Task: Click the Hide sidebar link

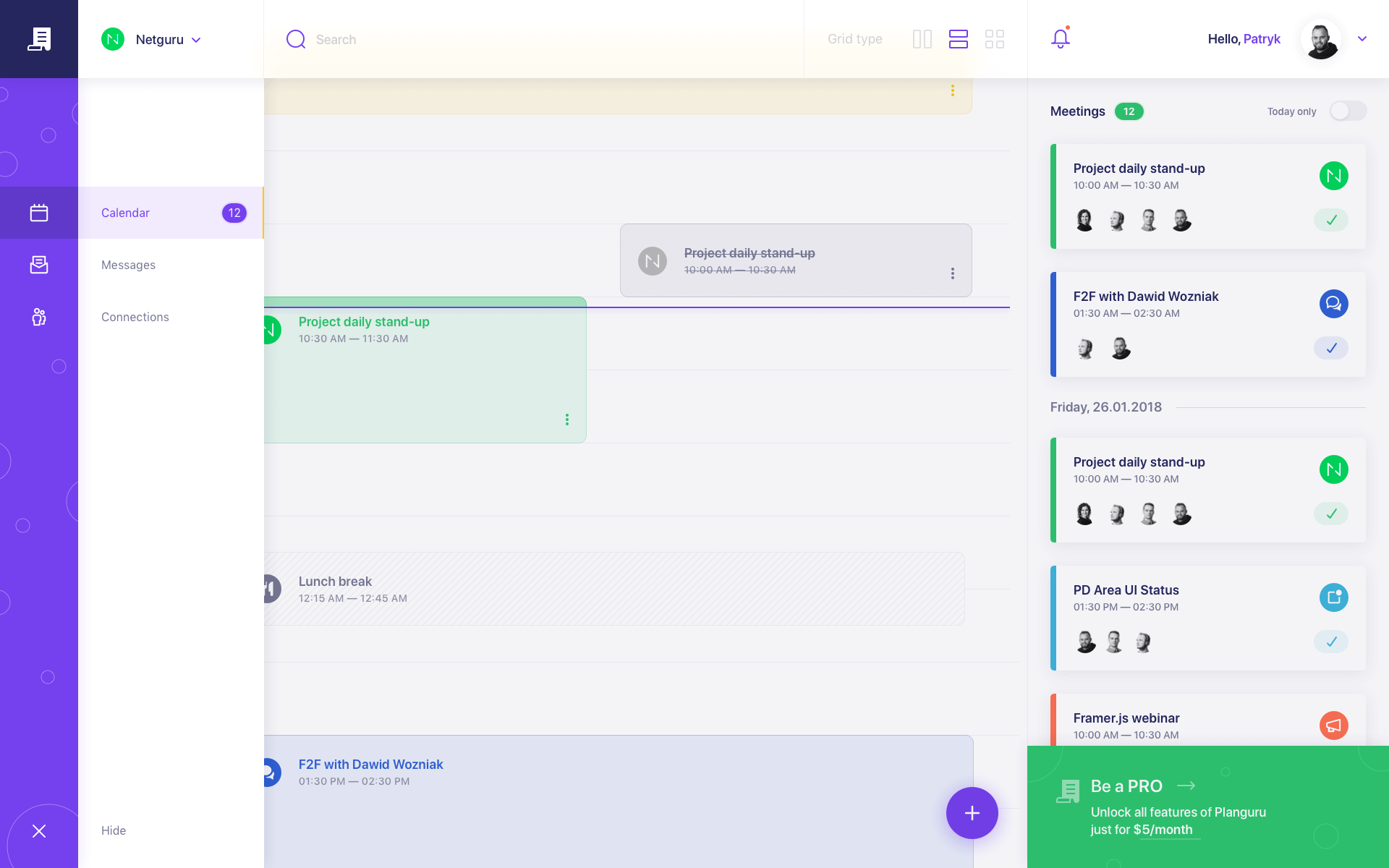Action: [x=114, y=830]
